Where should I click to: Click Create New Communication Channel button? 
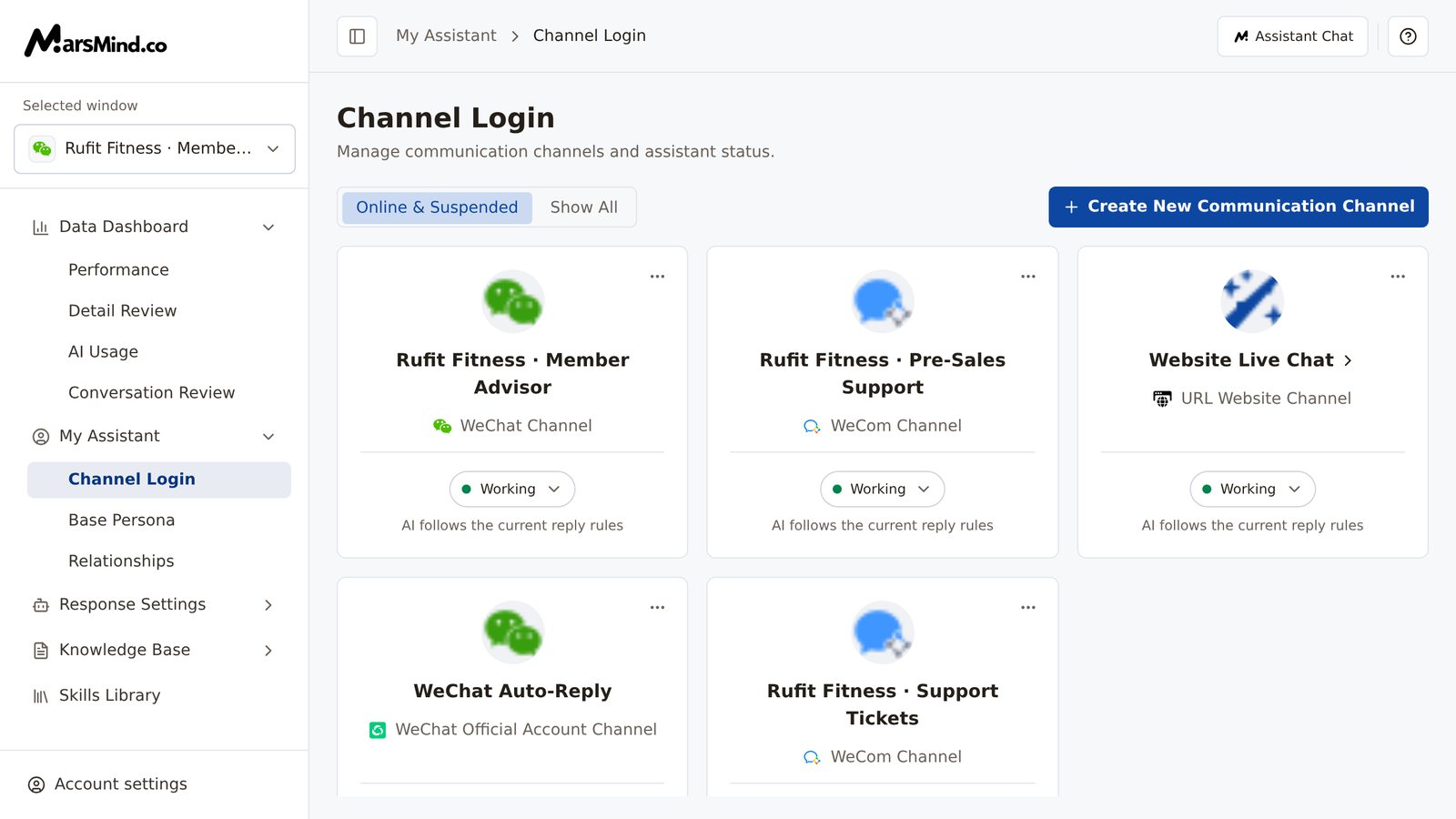pos(1239,207)
